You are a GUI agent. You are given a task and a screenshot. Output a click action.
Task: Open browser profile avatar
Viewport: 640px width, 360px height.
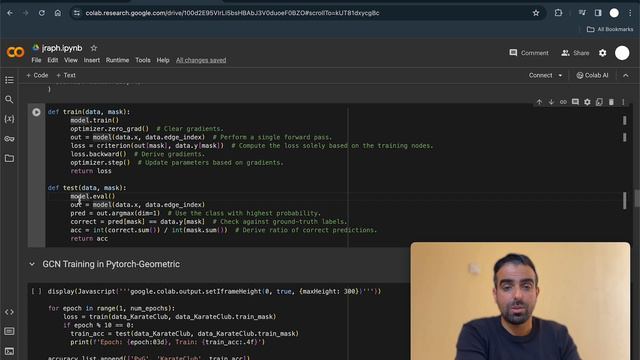point(614,13)
